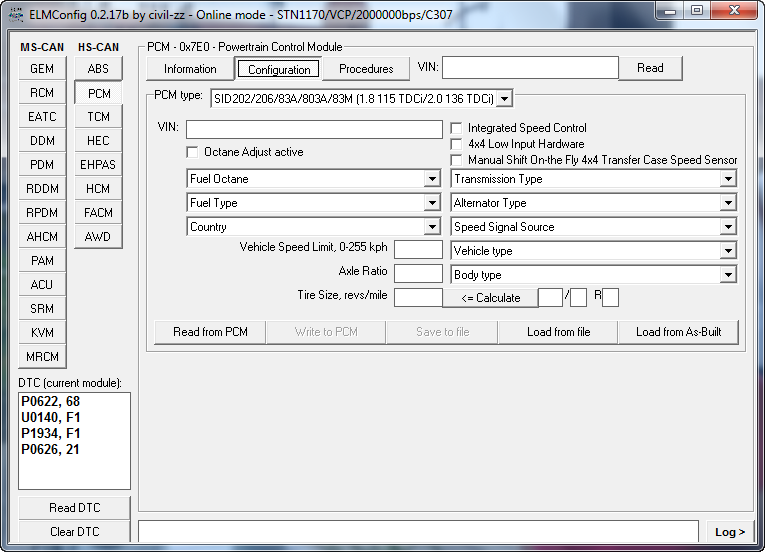Expand the Vehicle type dropdown

728,251
